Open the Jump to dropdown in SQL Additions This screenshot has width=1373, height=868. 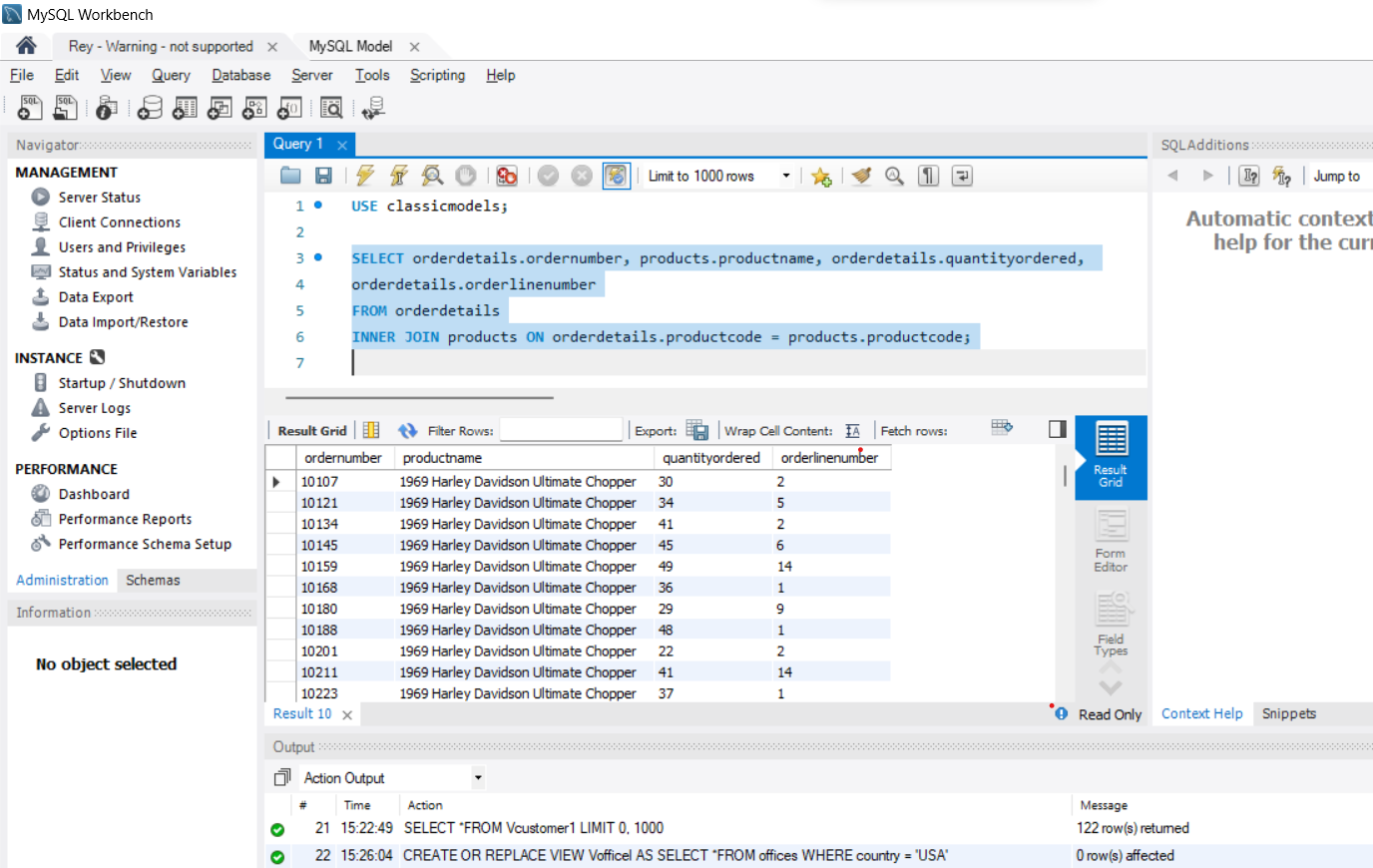pyautogui.click(x=1340, y=176)
